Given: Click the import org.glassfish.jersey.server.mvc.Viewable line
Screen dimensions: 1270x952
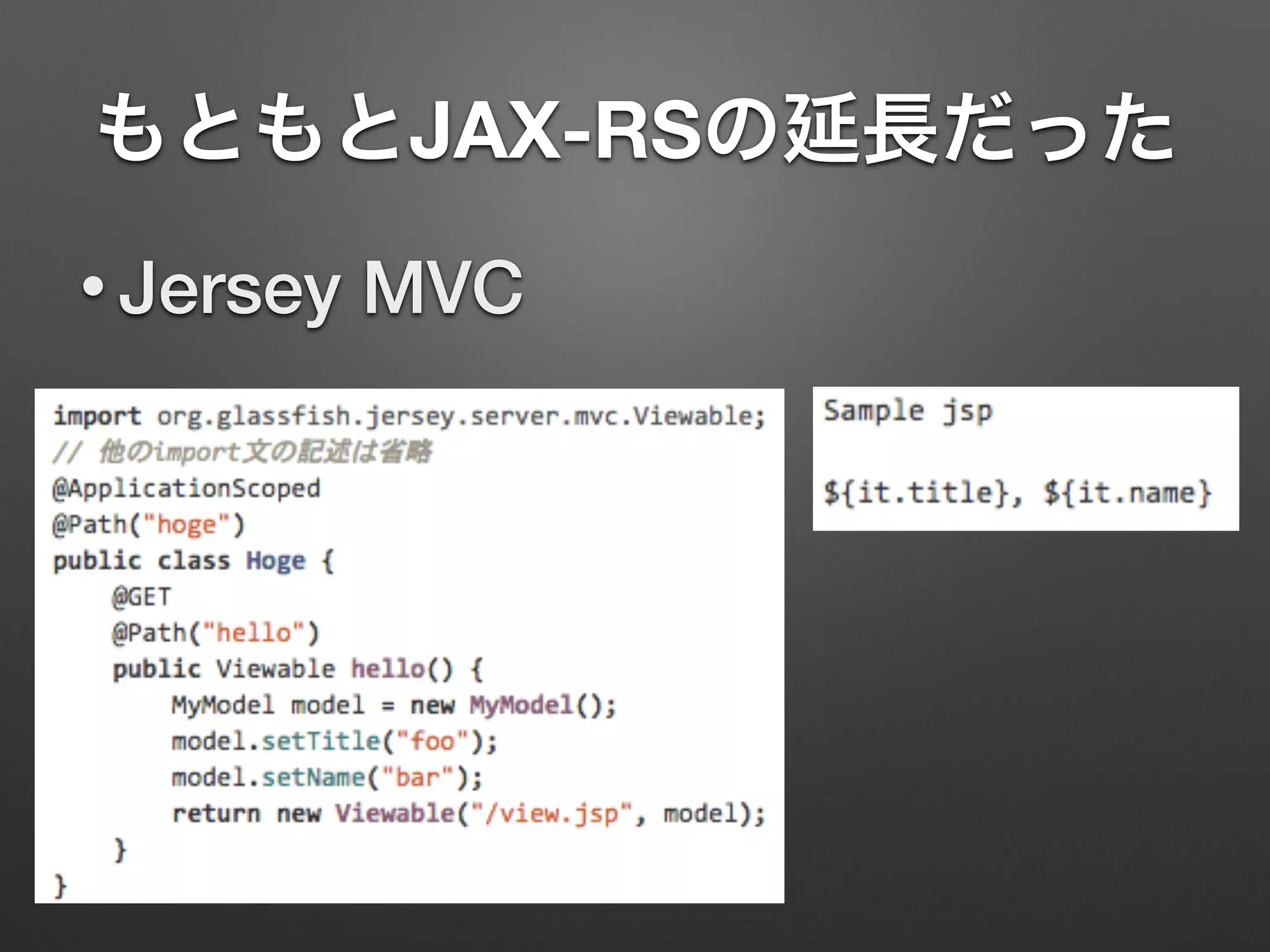Looking at the screenshot, I should click(x=410, y=416).
